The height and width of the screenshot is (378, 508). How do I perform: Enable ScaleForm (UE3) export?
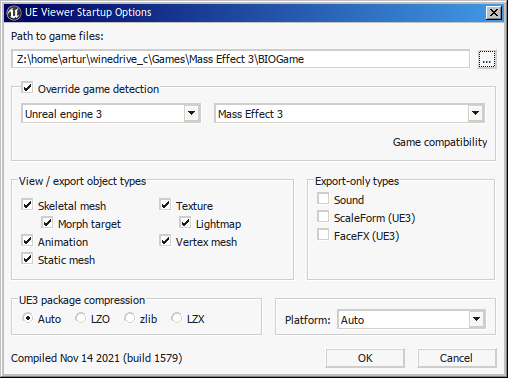pyautogui.click(x=323, y=216)
